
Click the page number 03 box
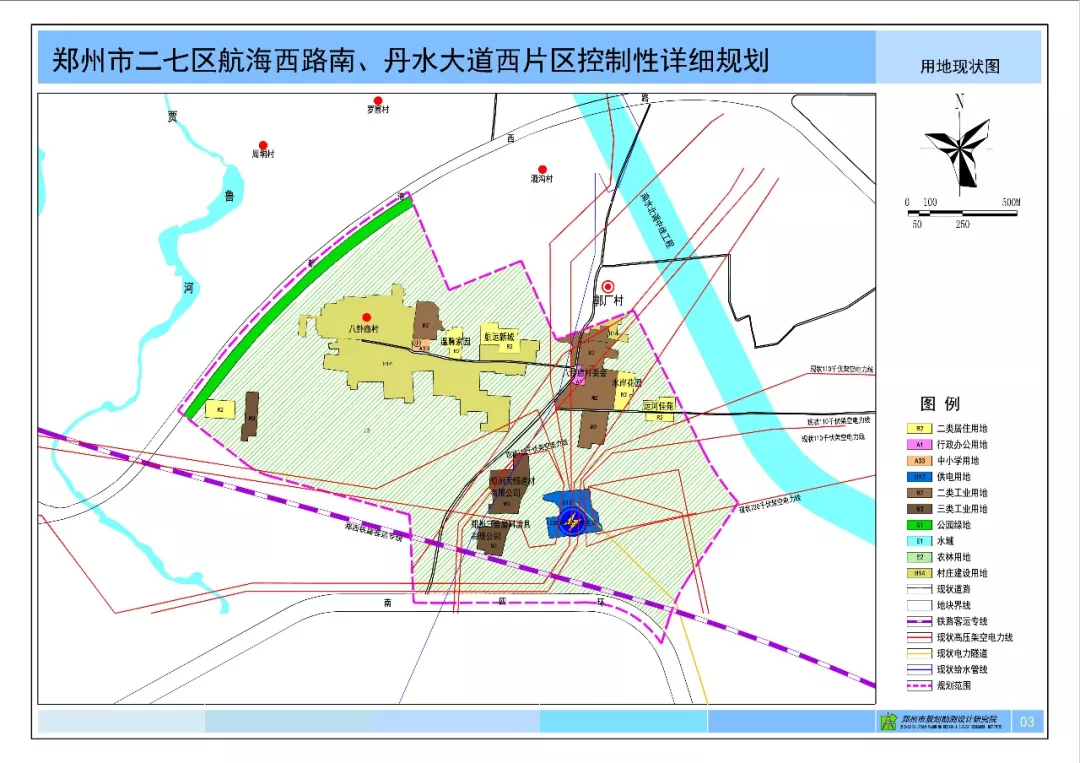pyautogui.click(x=1027, y=722)
